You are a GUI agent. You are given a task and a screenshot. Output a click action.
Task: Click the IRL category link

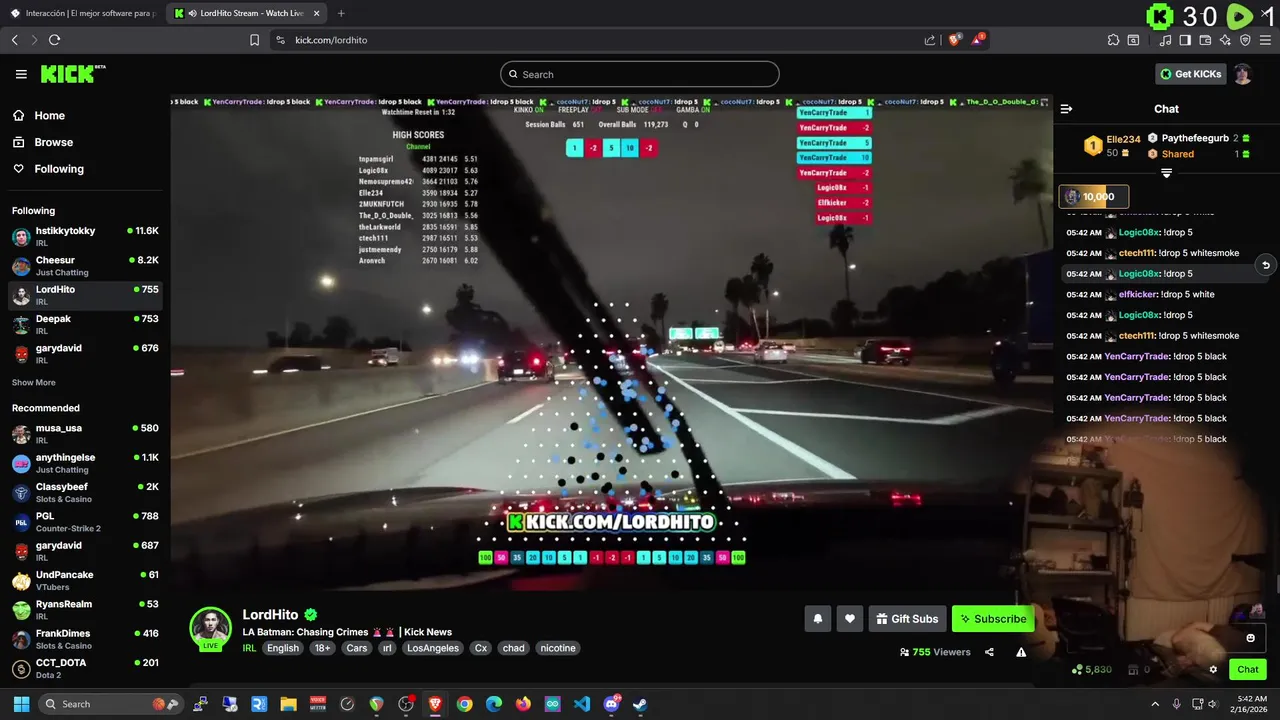(249, 648)
